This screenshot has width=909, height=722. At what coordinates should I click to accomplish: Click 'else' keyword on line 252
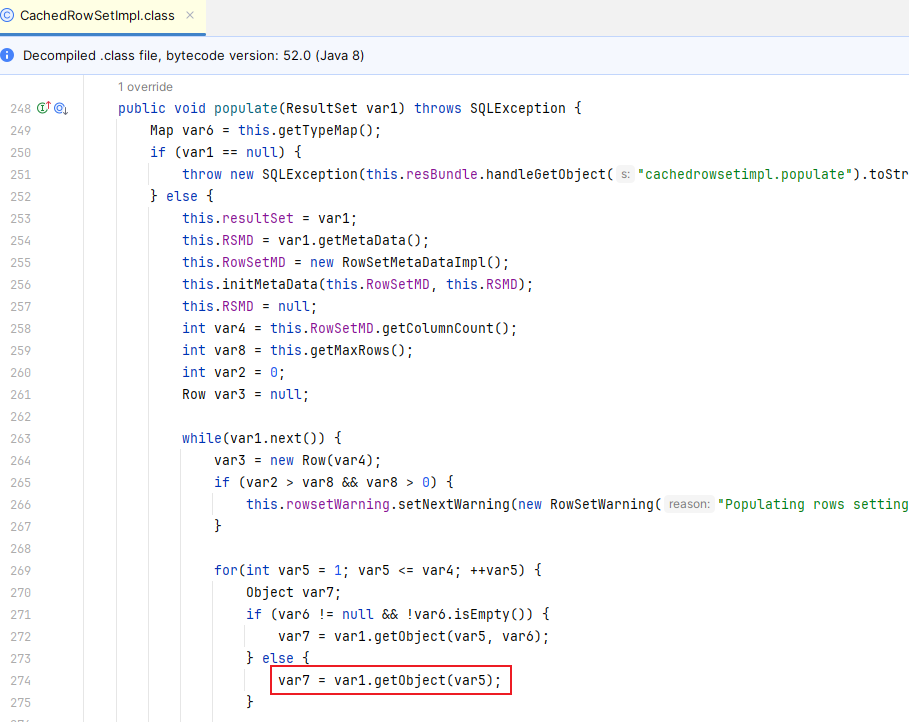(x=182, y=197)
